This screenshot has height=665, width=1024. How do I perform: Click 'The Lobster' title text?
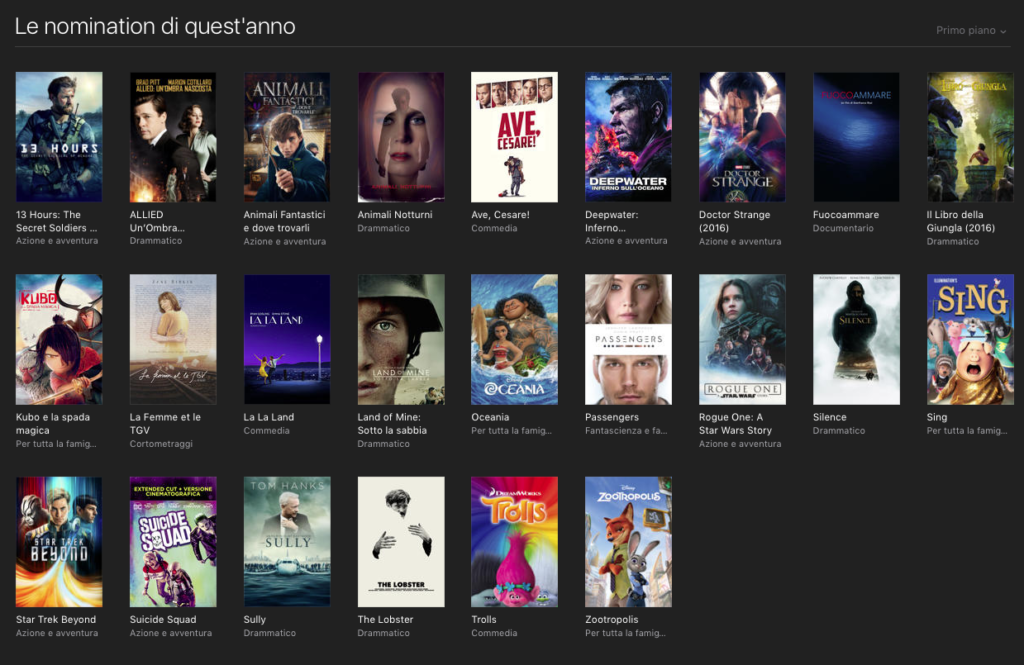[x=385, y=619]
